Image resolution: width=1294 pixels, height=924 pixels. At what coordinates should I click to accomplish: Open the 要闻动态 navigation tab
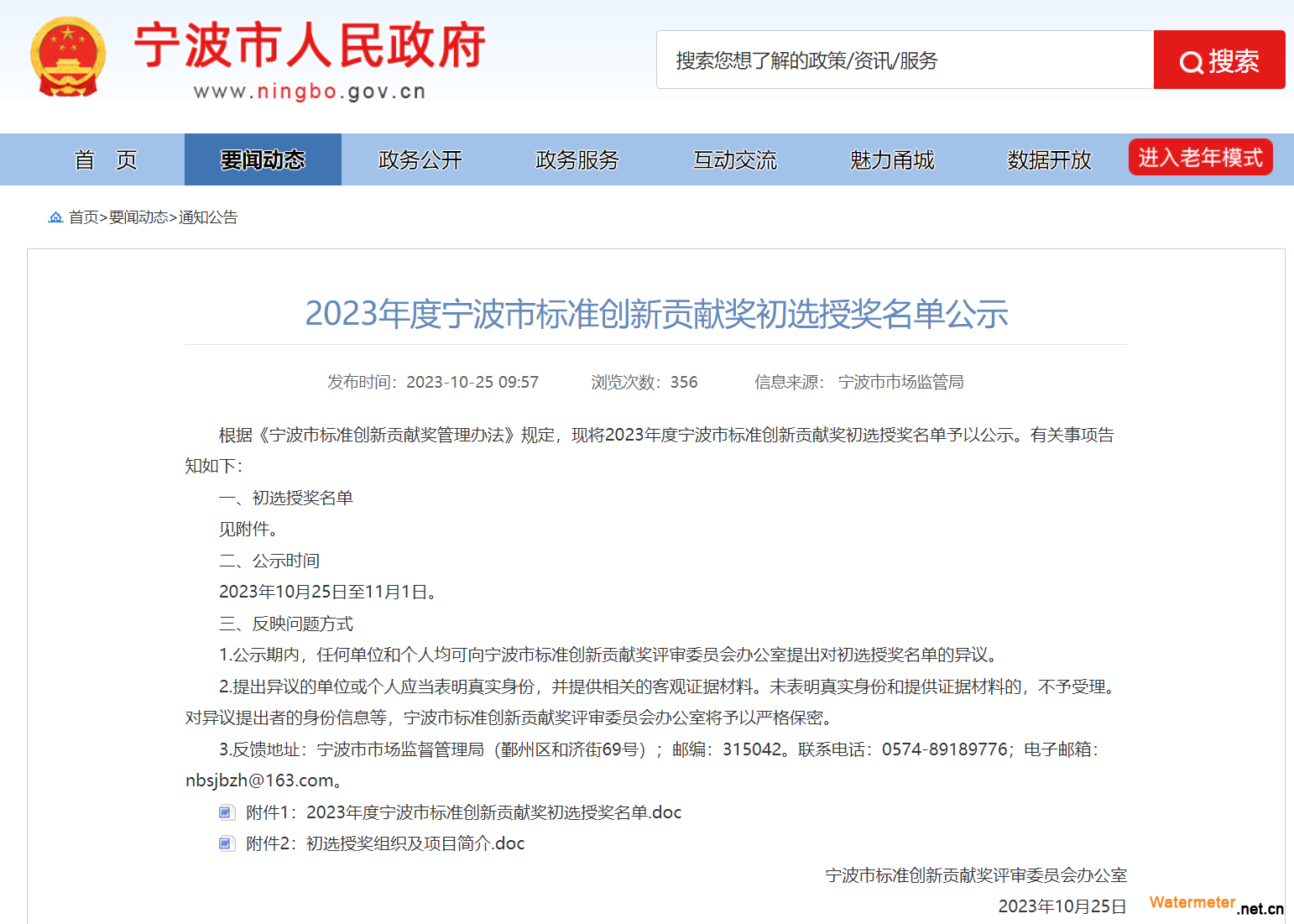(x=263, y=159)
